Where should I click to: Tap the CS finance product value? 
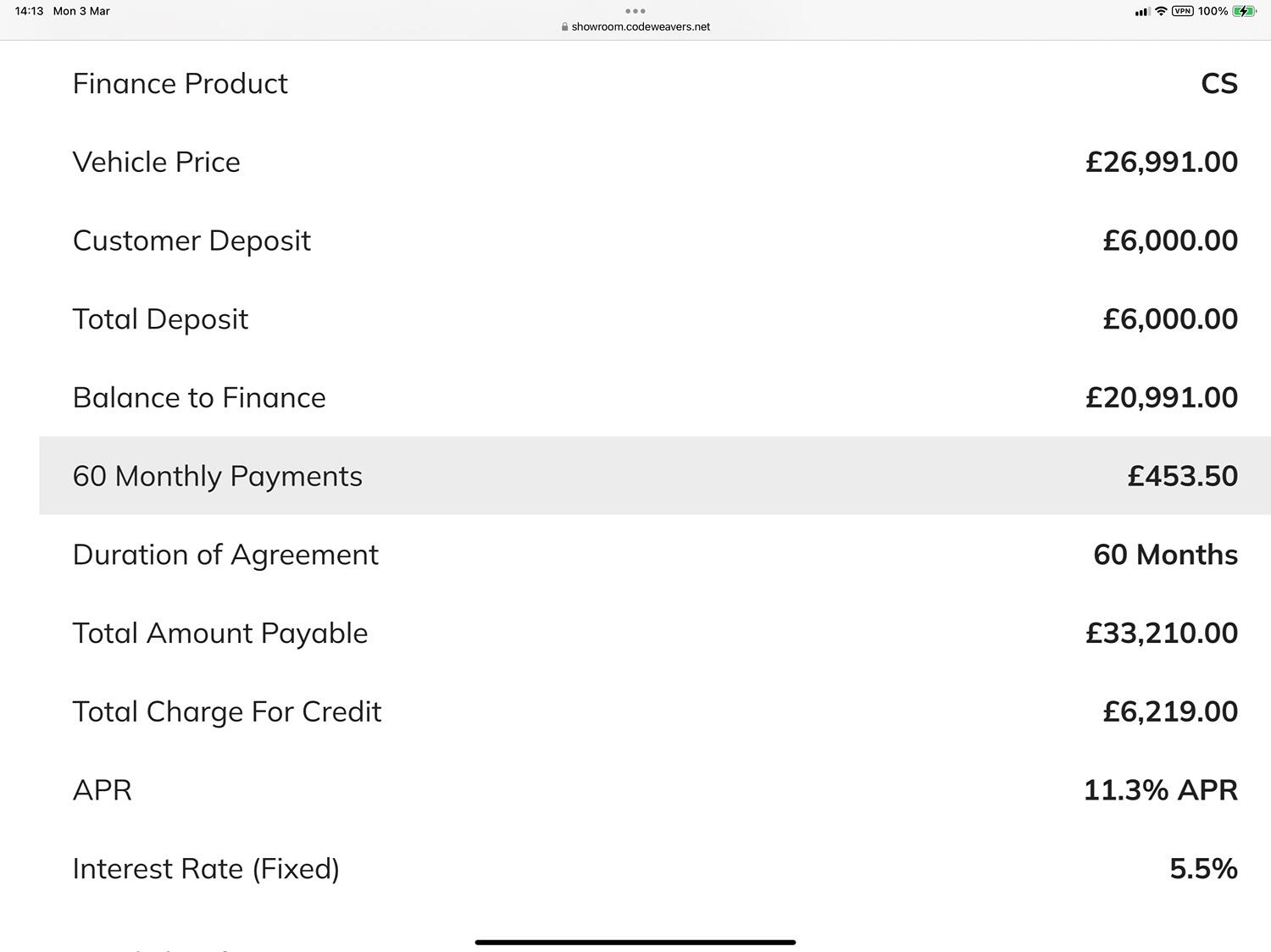point(1219,83)
